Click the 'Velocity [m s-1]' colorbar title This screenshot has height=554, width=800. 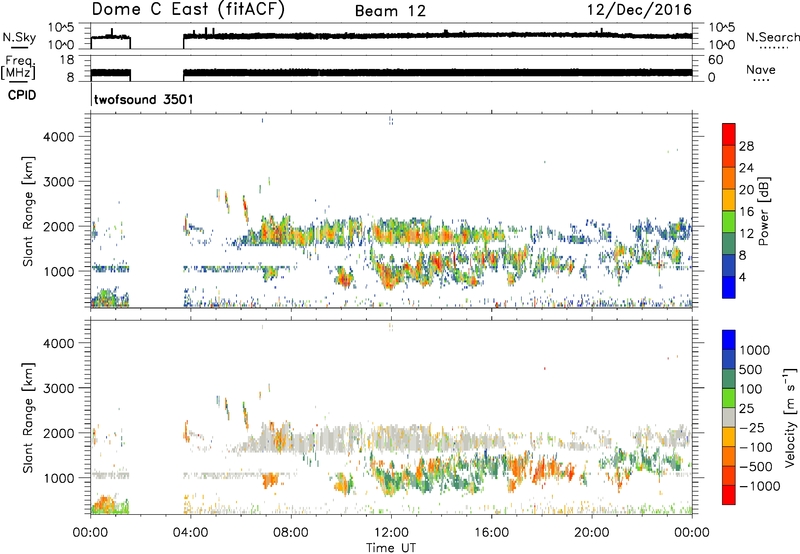tap(790, 417)
